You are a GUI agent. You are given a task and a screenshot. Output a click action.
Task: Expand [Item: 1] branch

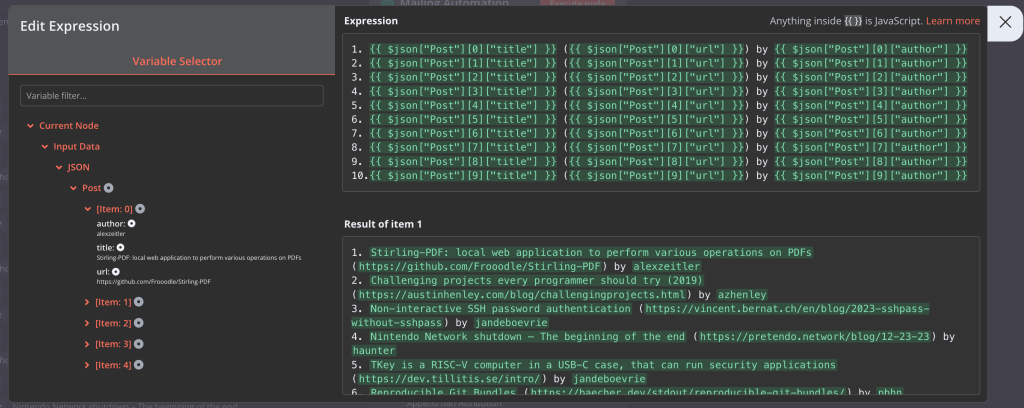(88, 302)
